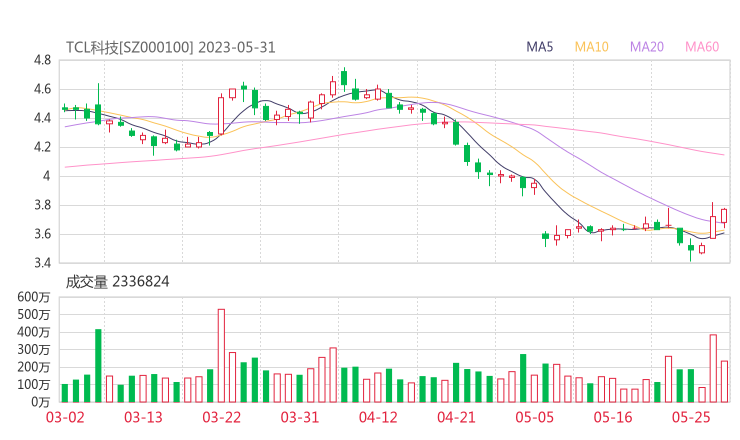This screenshot has width=740, height=440.
Task: Click the 05-25 date axis label
Action: pyautogui.click(x=691, y=417)
